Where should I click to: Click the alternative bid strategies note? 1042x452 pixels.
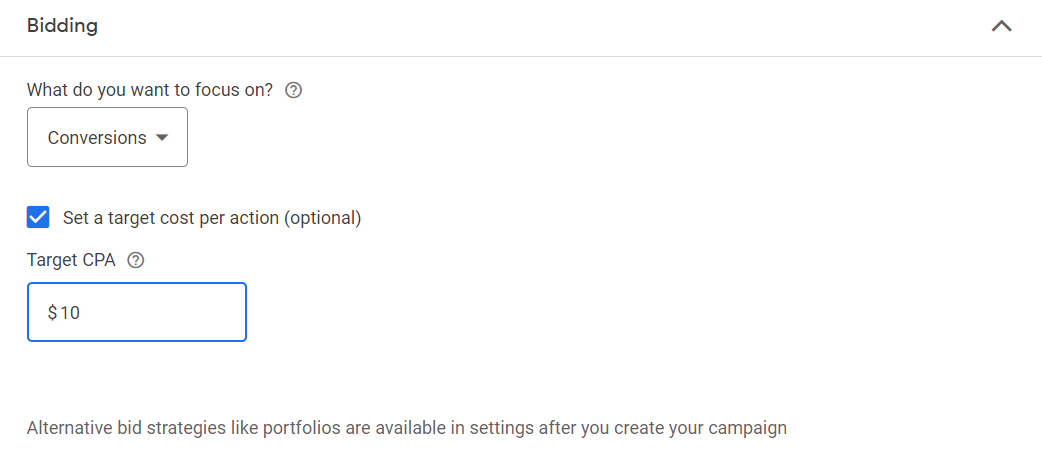click(x=407, y=428)
